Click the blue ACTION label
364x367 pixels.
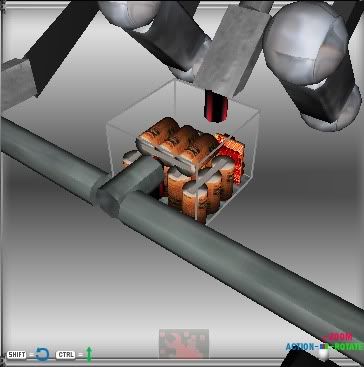coord(300,347)
